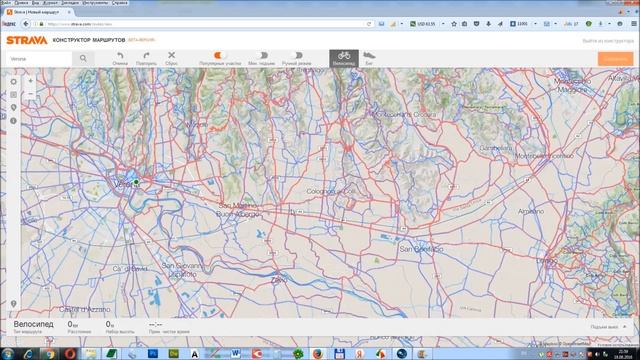
Task: Open the Журнал menu
Action: [x=50, y=2]
